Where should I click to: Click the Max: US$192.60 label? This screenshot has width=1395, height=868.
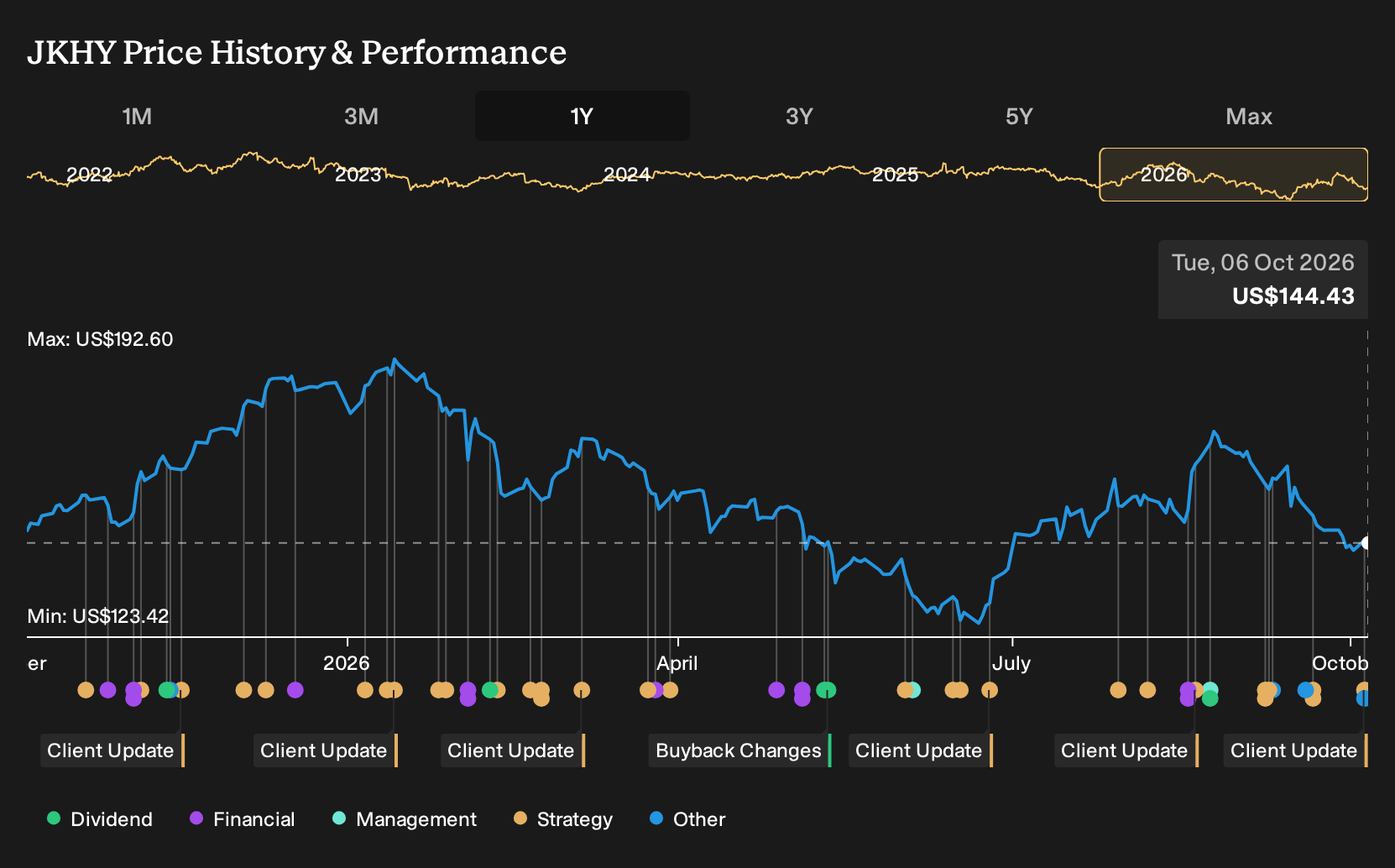[100, 339]
